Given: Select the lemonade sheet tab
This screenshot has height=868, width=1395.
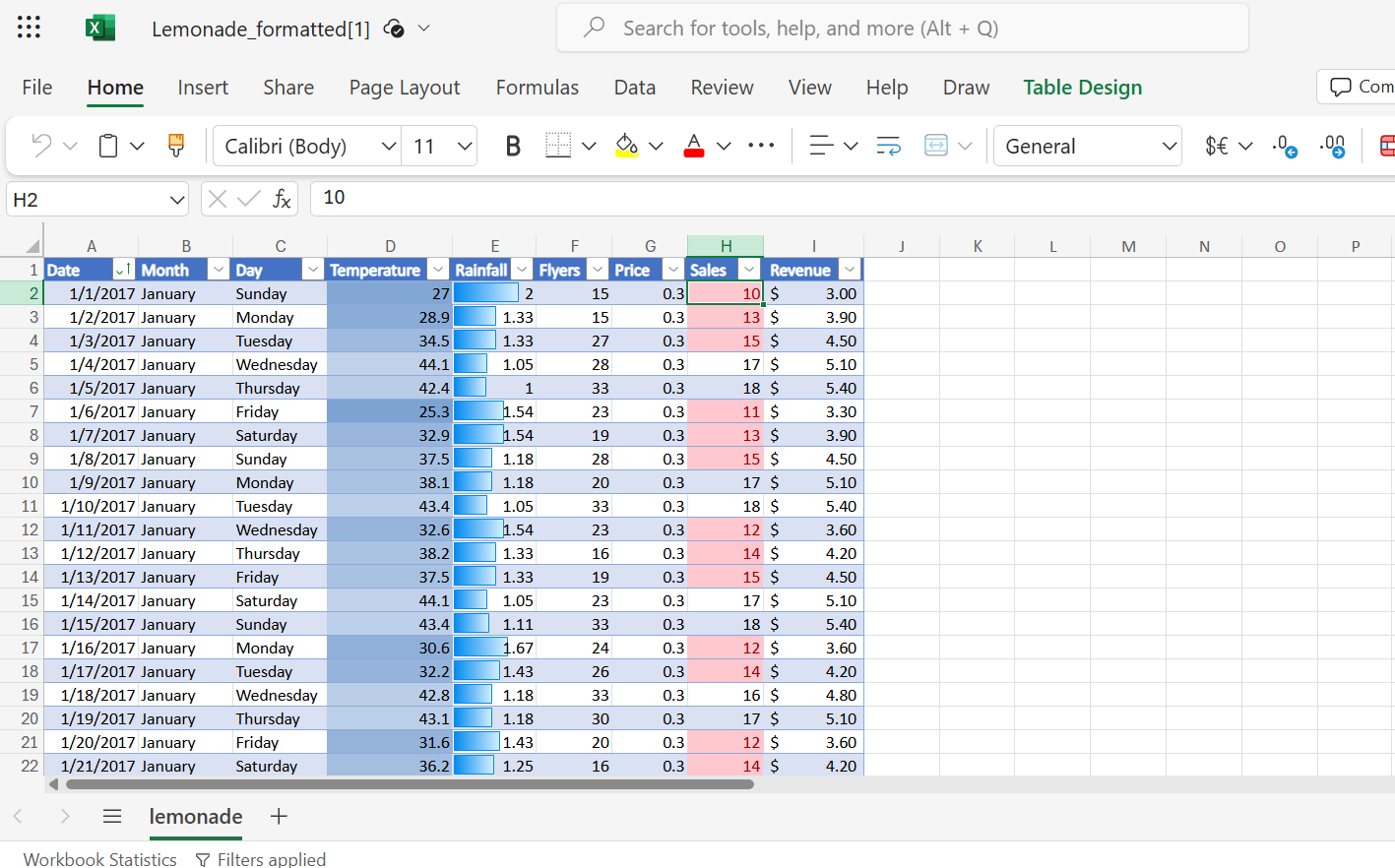Looking at the screenshot, I should 196,816.
